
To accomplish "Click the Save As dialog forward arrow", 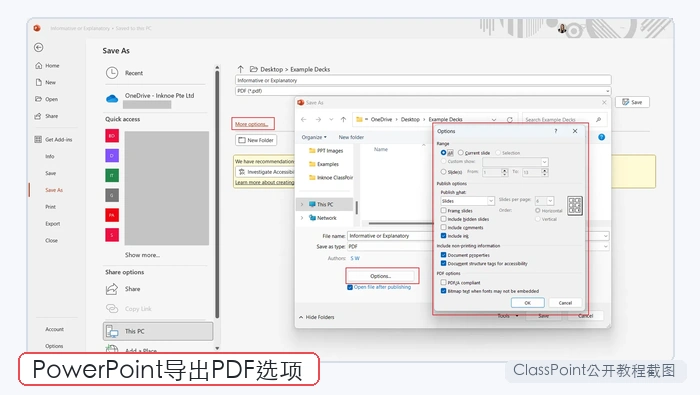I will pos(318,120).
